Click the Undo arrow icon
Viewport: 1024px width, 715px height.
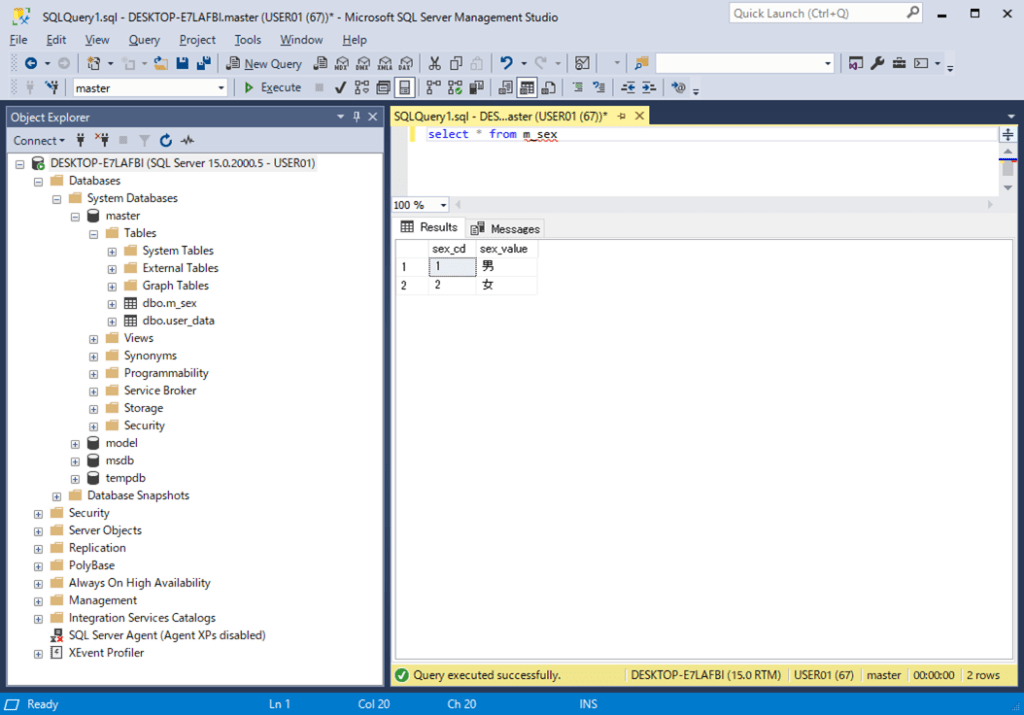507,63
